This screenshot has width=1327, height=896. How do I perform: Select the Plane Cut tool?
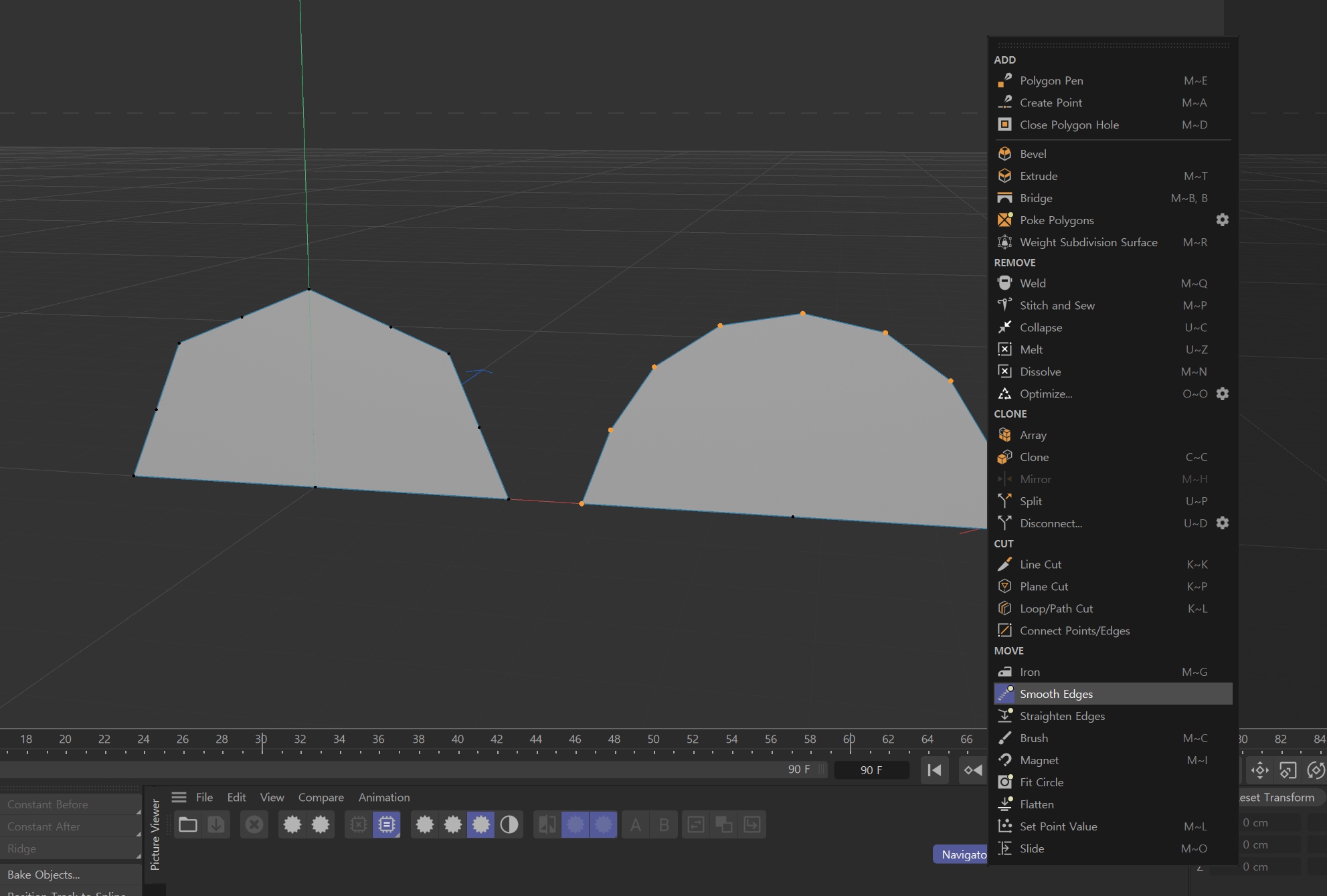tap(1113, 586)
